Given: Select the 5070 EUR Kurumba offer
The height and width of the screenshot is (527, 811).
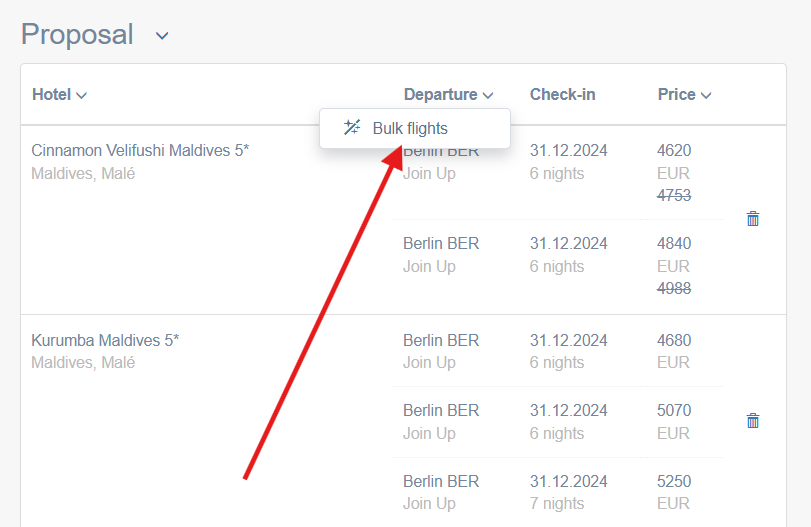Looking at the screenshot, I should (673, 410).
